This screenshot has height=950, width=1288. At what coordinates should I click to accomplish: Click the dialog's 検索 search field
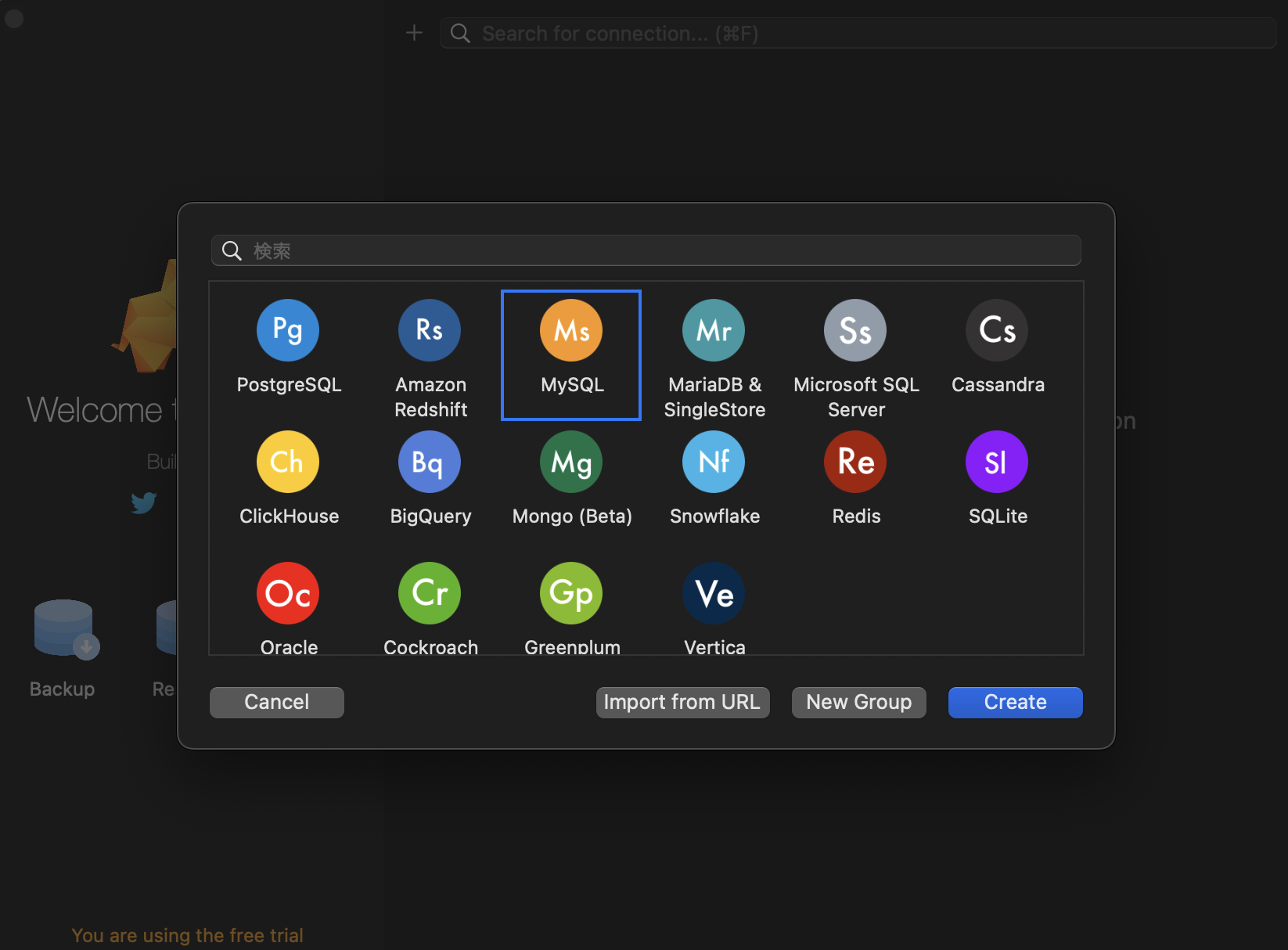pos(646,250)
